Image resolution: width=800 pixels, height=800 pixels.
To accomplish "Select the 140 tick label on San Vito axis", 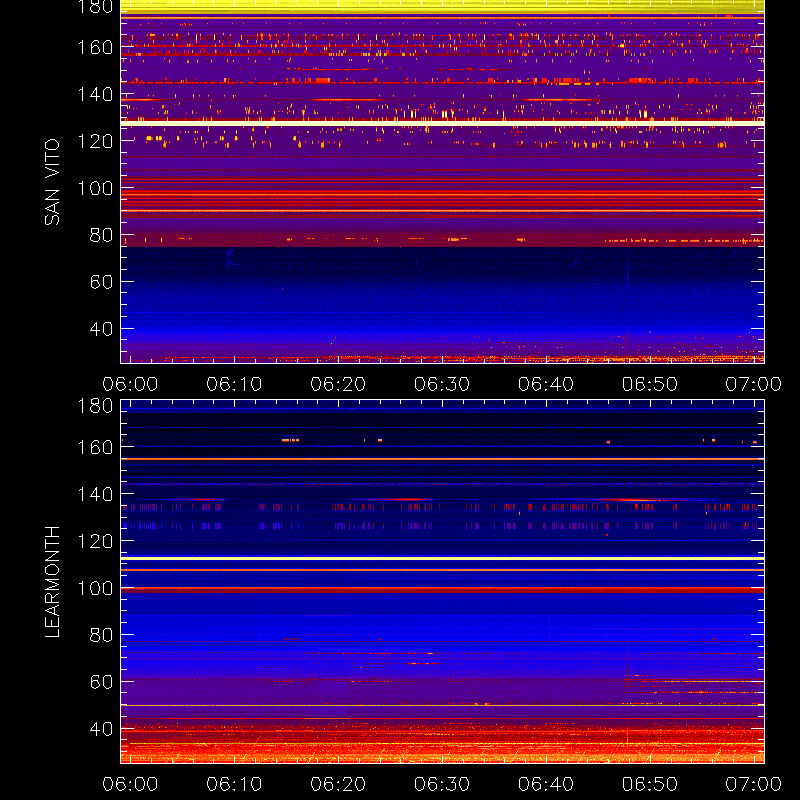I will 95,94.
